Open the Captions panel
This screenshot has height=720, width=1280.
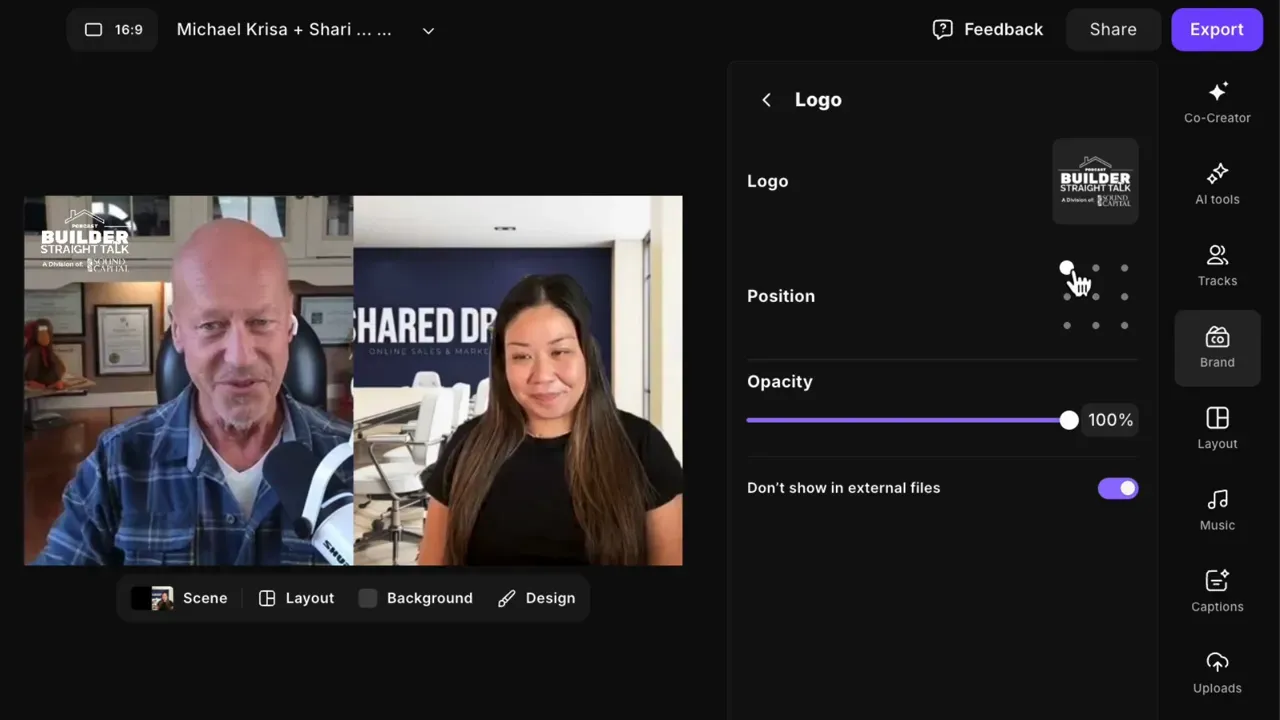[x=1217, y=591]
